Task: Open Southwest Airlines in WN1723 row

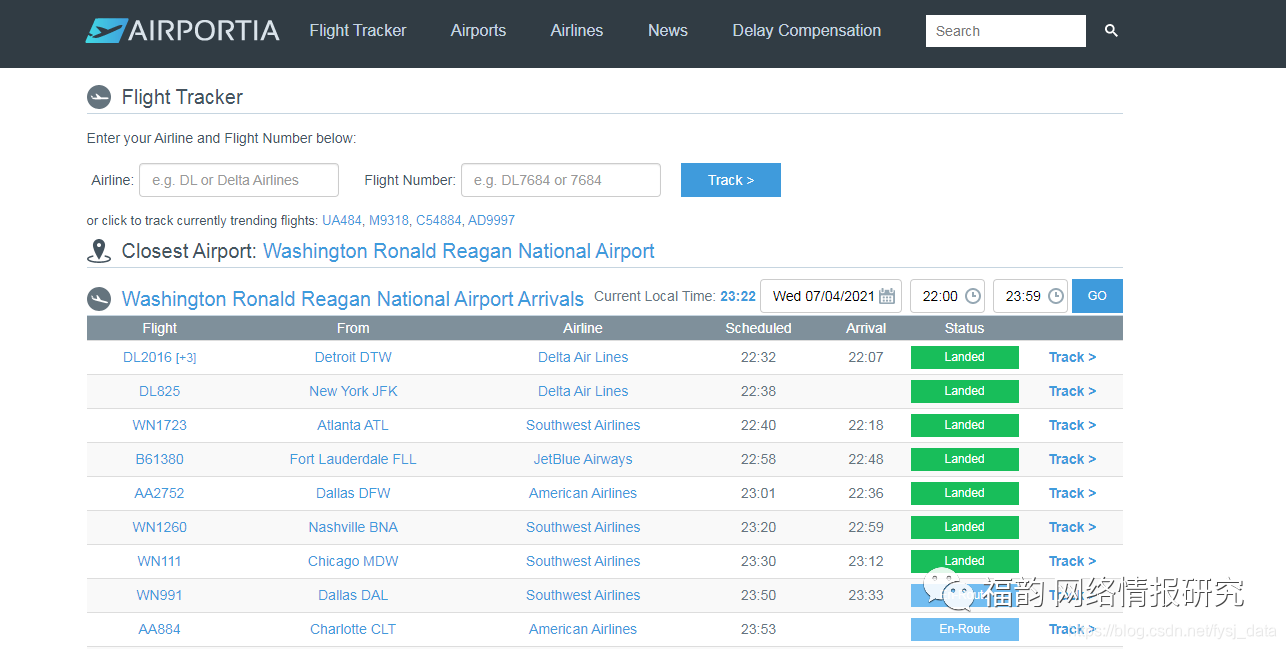Action: (583, 425)
